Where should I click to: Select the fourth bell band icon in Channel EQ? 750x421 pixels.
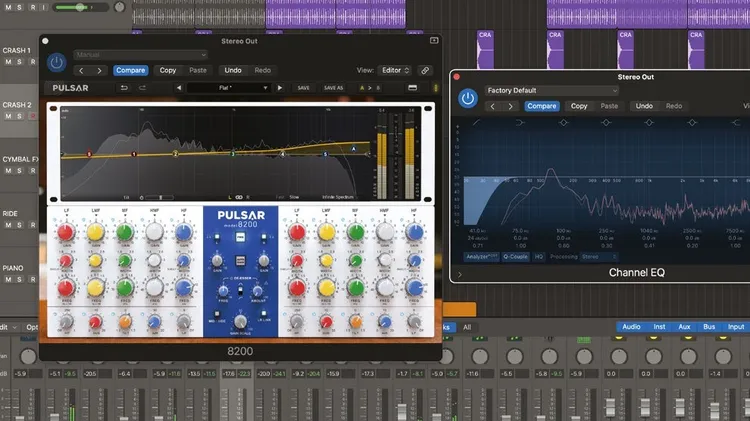(692, 123)
